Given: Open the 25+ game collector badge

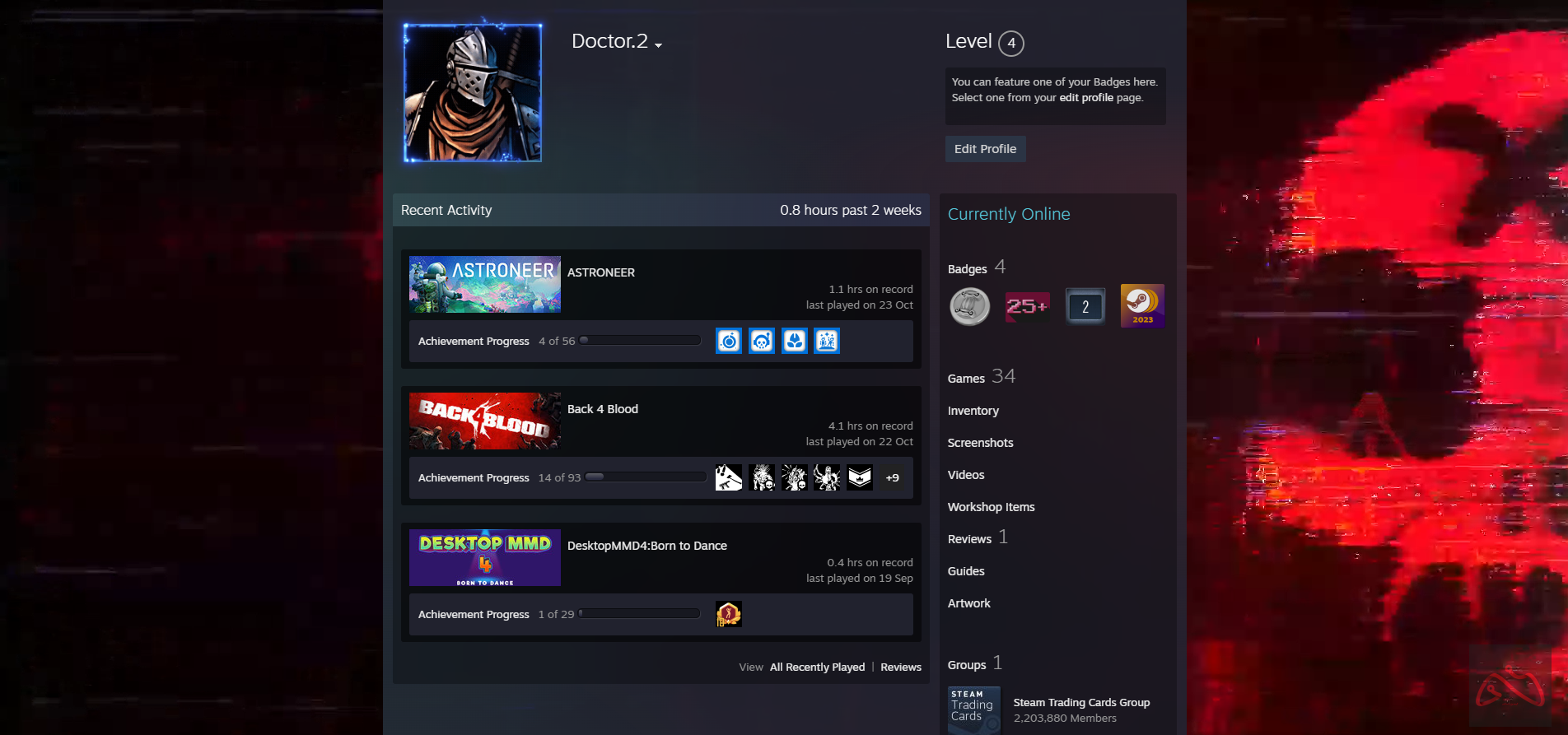Looking at the screenshot, I should coord(1027,306).
